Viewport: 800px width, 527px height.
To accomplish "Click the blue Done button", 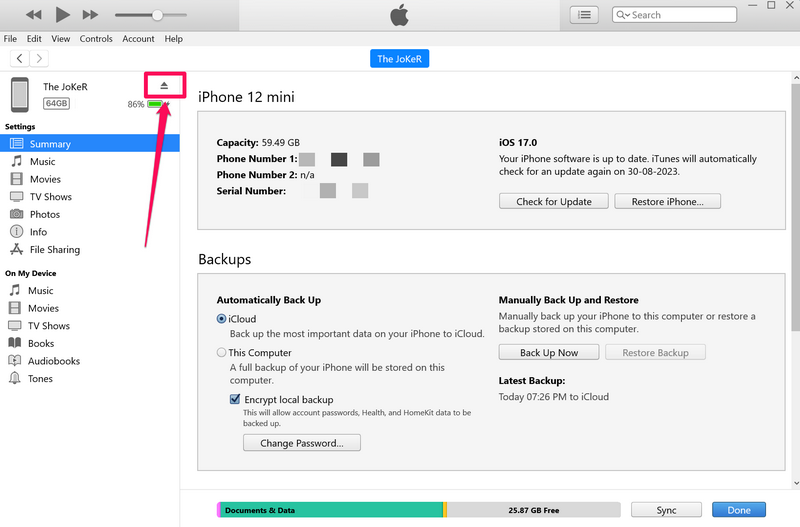I will pyautogui.click(x=739, y=510).
